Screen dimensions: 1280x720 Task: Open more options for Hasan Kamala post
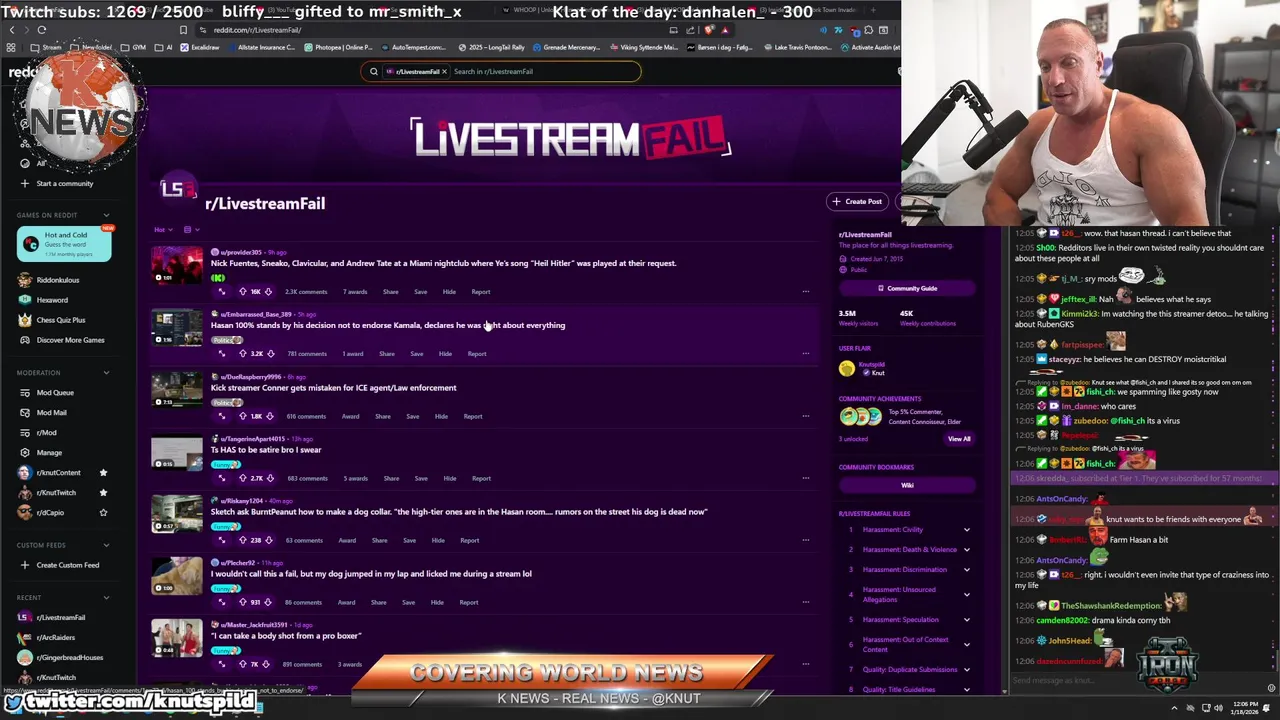tap(805, 354)
